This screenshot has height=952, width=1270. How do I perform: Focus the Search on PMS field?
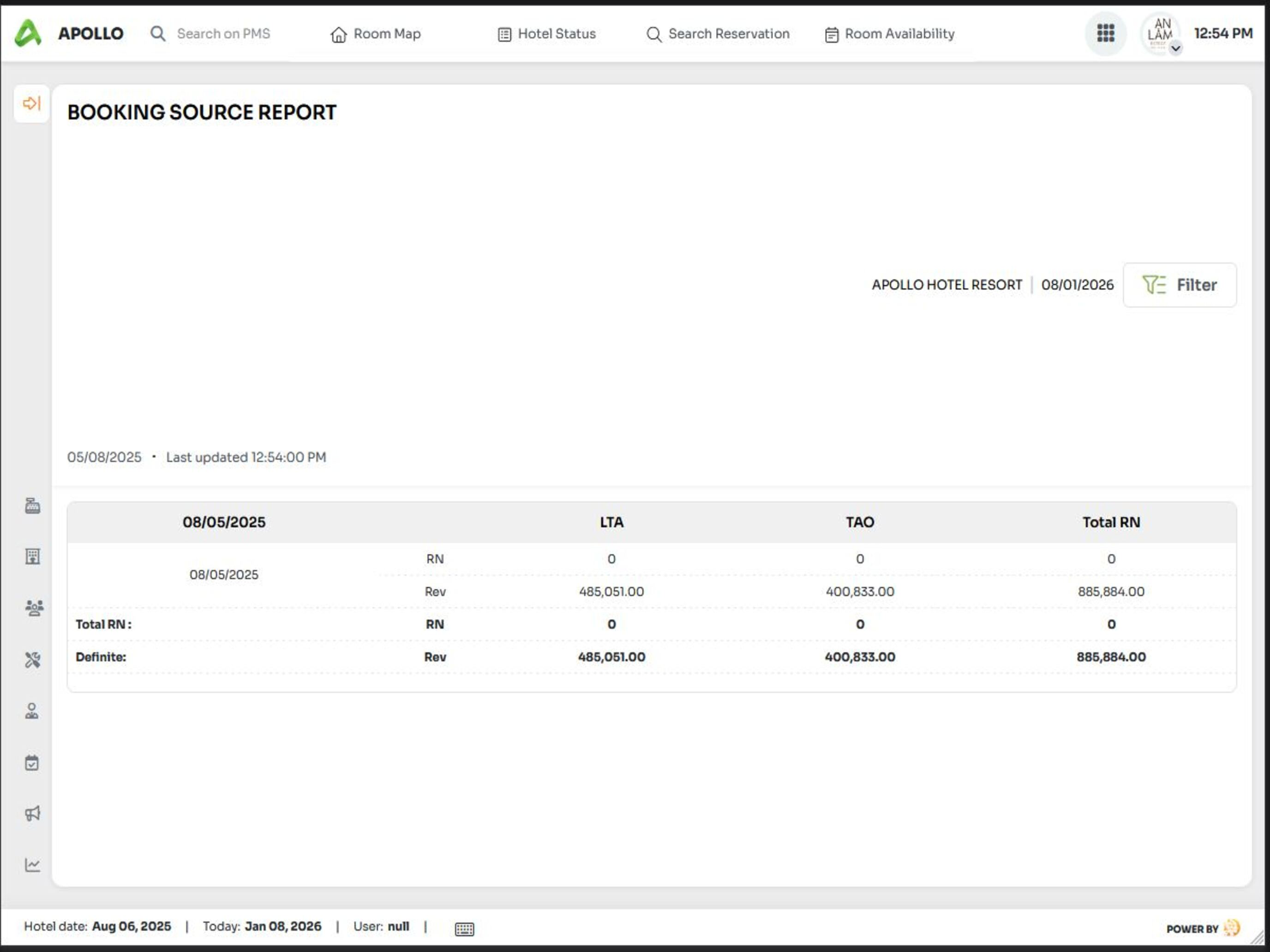[223, 34]
